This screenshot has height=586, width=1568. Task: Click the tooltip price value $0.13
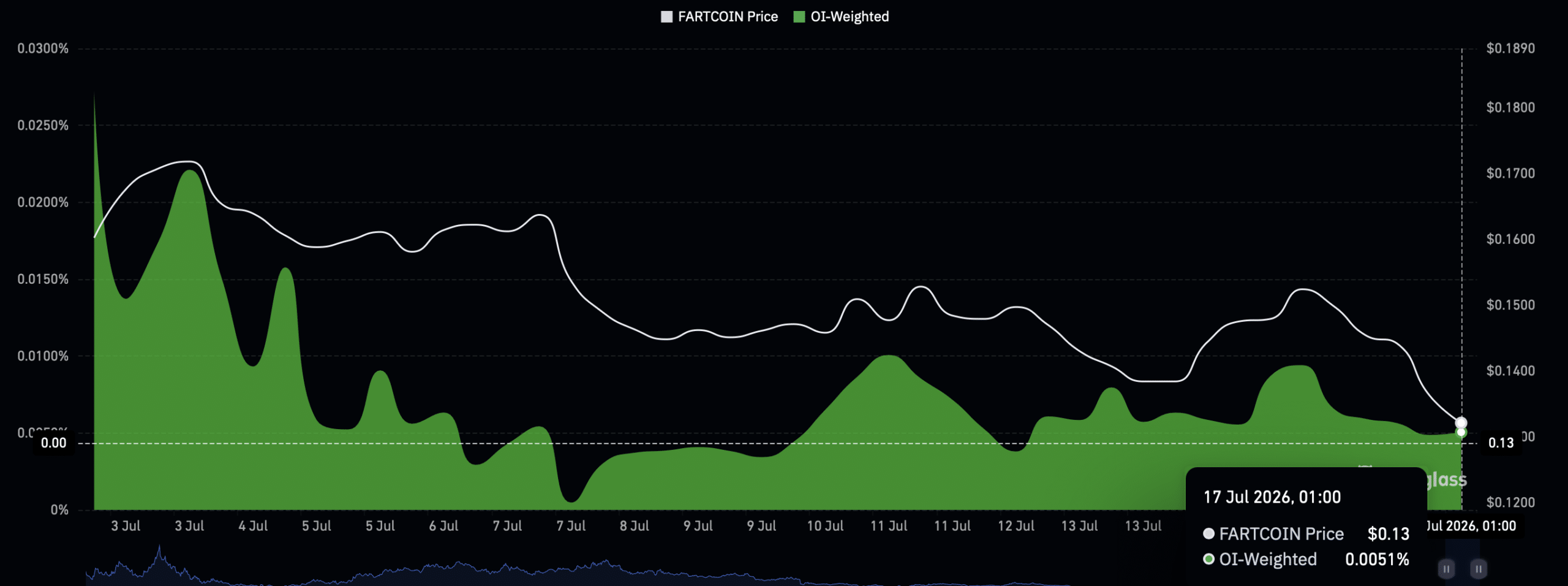[x=1389, y=534]
